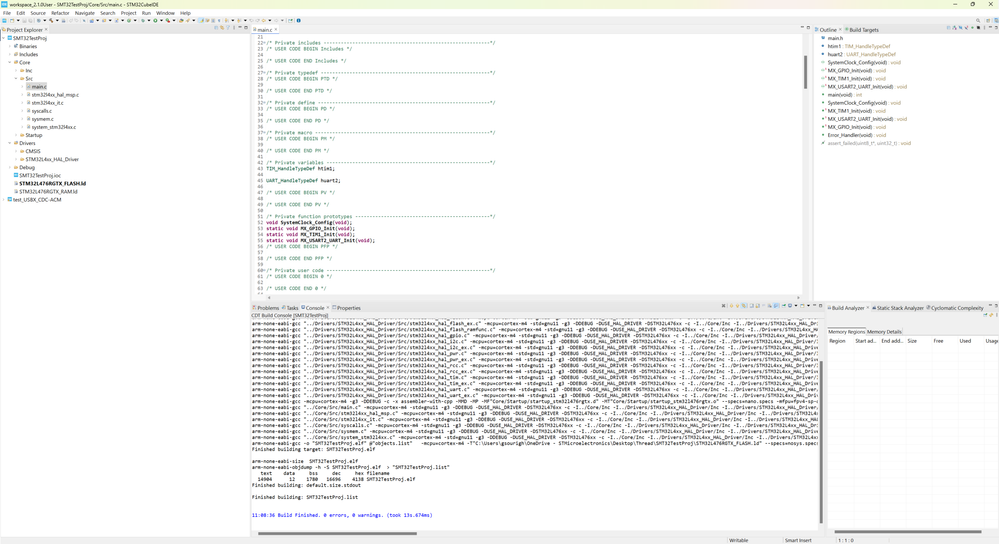This screenshot has width=999, height=544.
Task: Select stm32l4xx_hal_msp.c in Project Explorer
Action: tap(55, 95)
